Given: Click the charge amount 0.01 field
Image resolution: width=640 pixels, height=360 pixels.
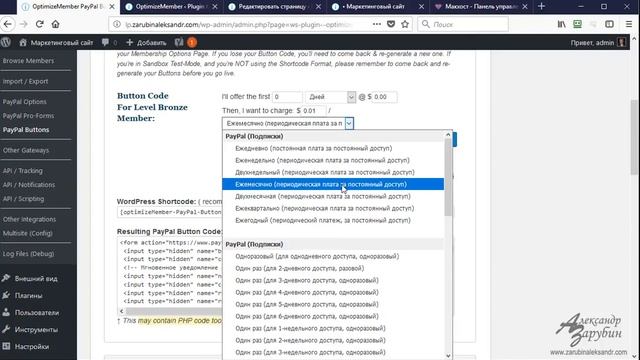Looking at the screenshot, I should [313, 111].
